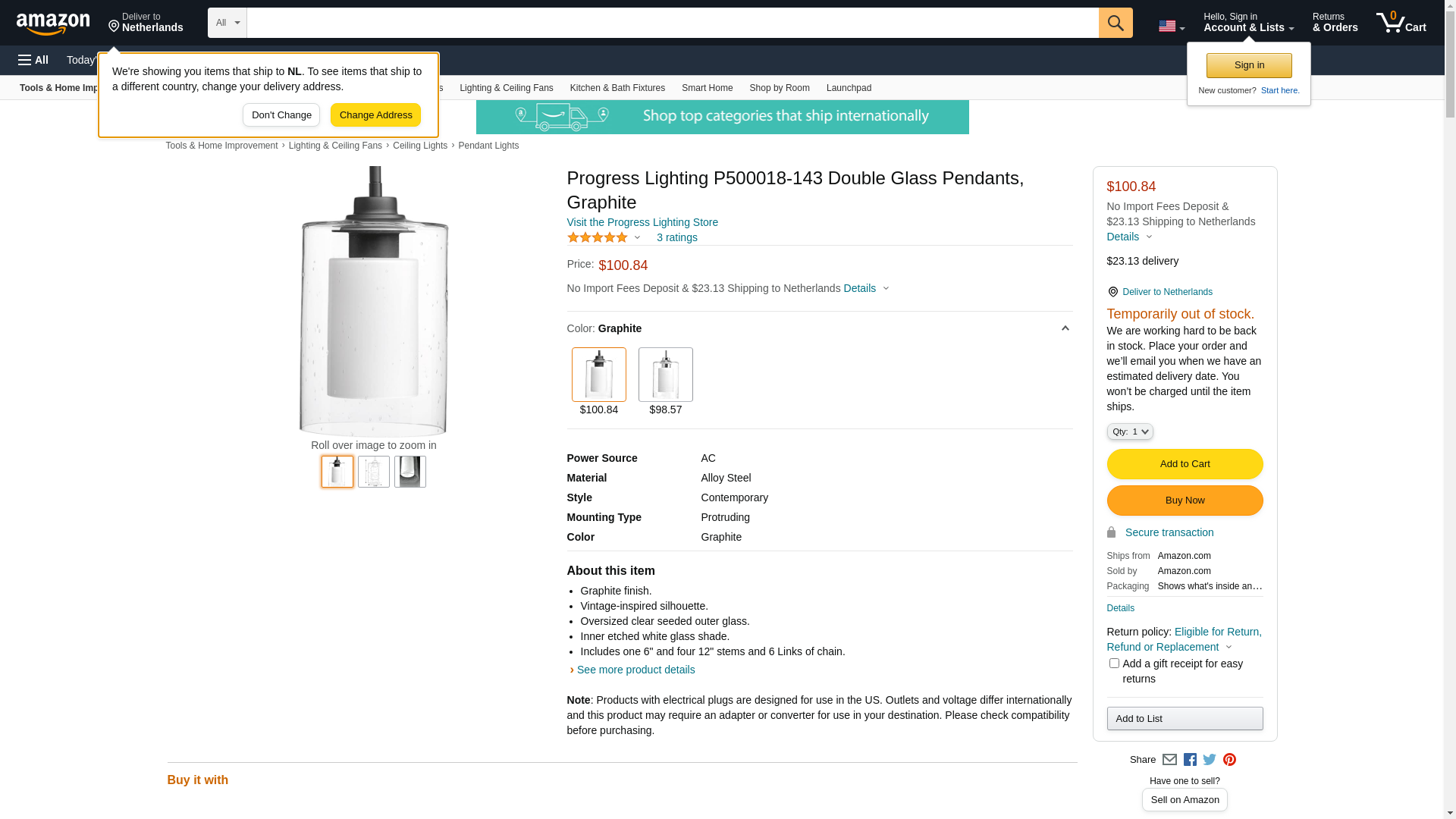1456x819 pixels.
Task: Check the gift receipt checkbox
Action: (1114, 664)
